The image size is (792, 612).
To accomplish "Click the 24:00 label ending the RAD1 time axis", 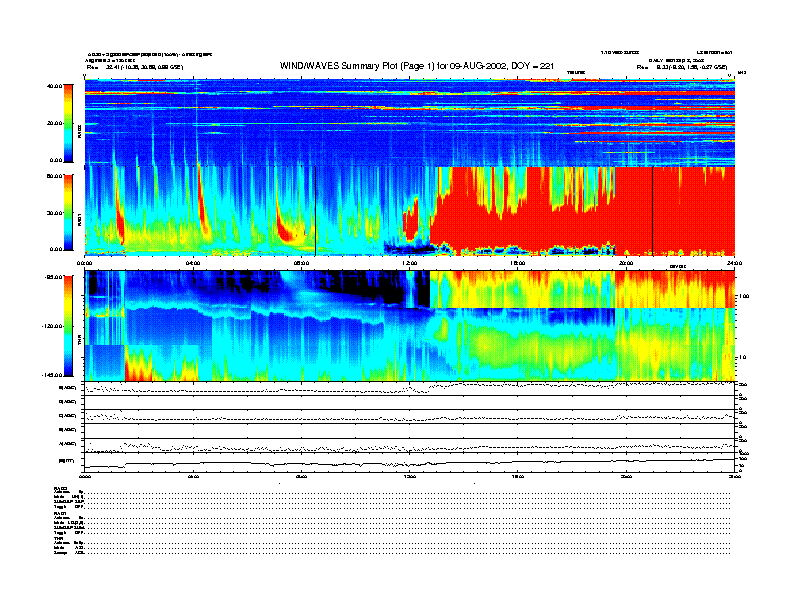I will [x=734, y=263].
